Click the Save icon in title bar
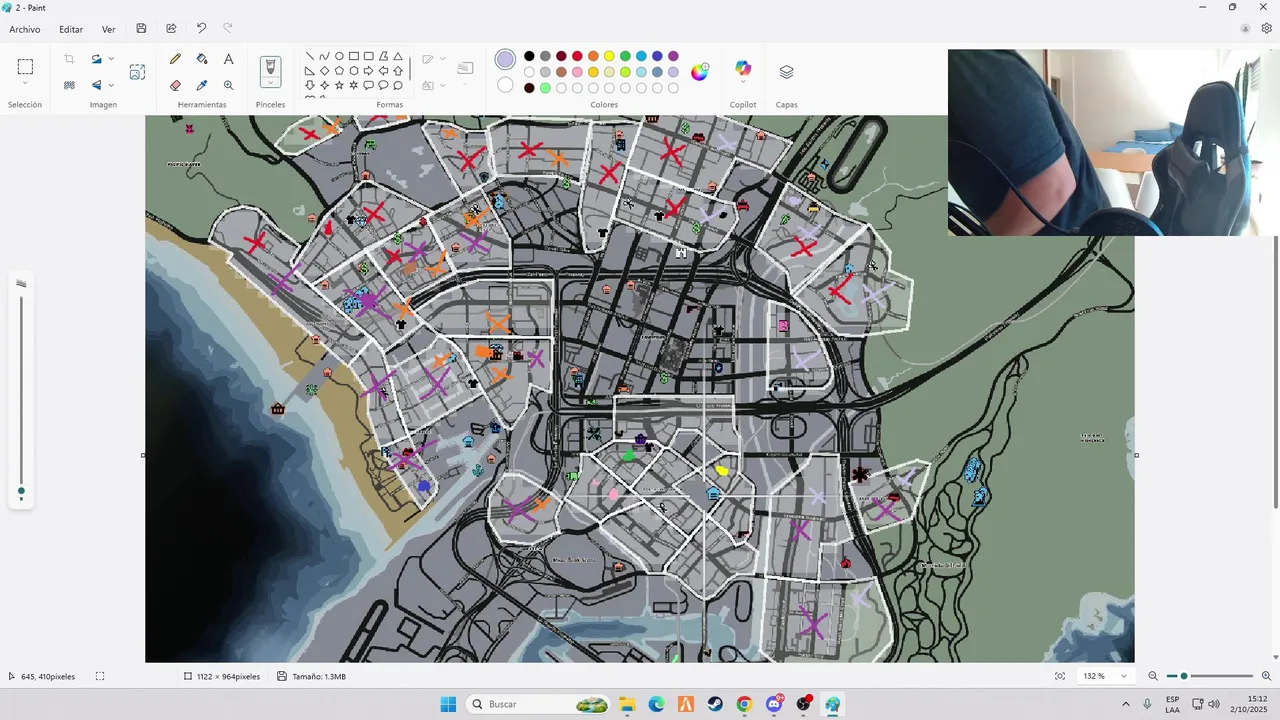Viewport: 1280px width, 720px height. pos(141,29)
